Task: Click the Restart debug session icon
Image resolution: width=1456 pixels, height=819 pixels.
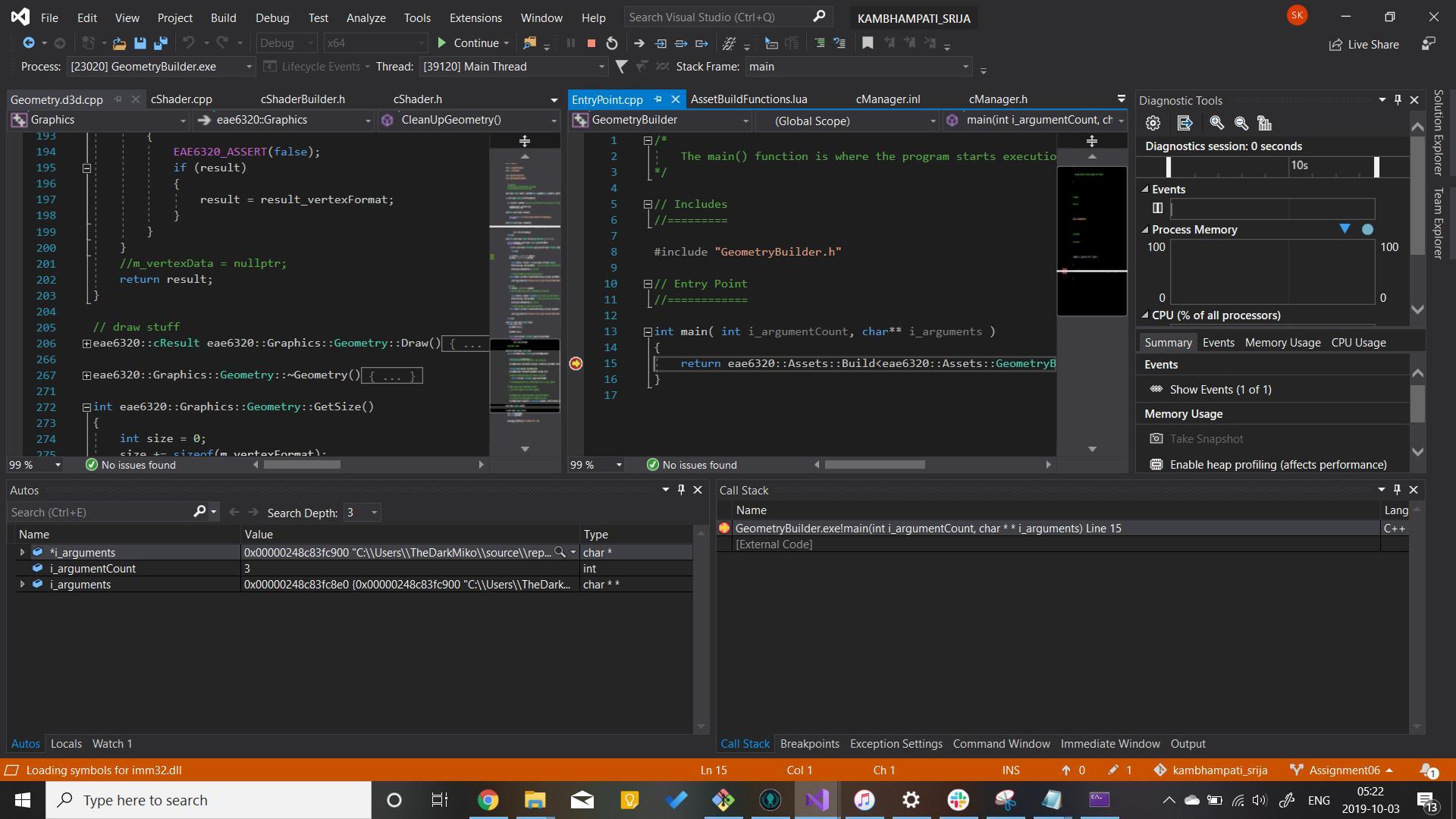Action: pyautogui.click(x=612, y=42)
